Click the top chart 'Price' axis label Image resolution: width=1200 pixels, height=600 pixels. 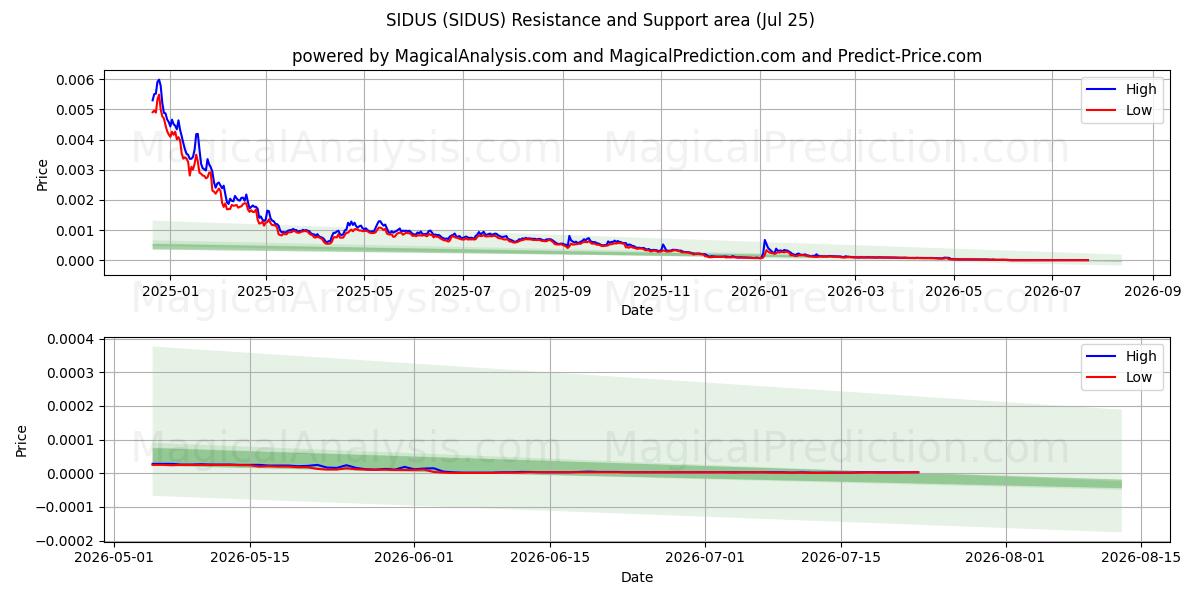pos(42,174)
